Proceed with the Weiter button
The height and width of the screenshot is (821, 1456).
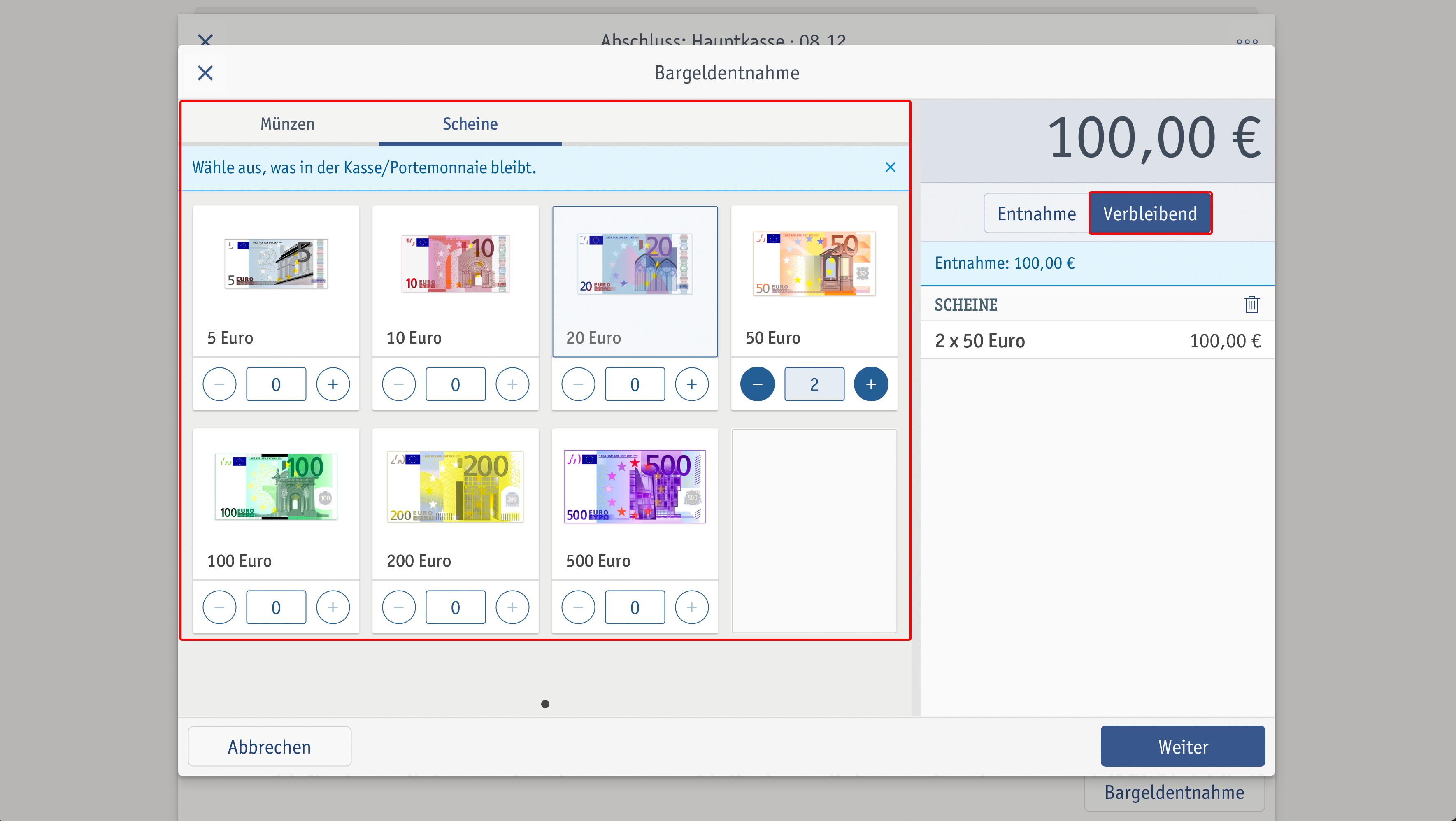point(1182,747)
